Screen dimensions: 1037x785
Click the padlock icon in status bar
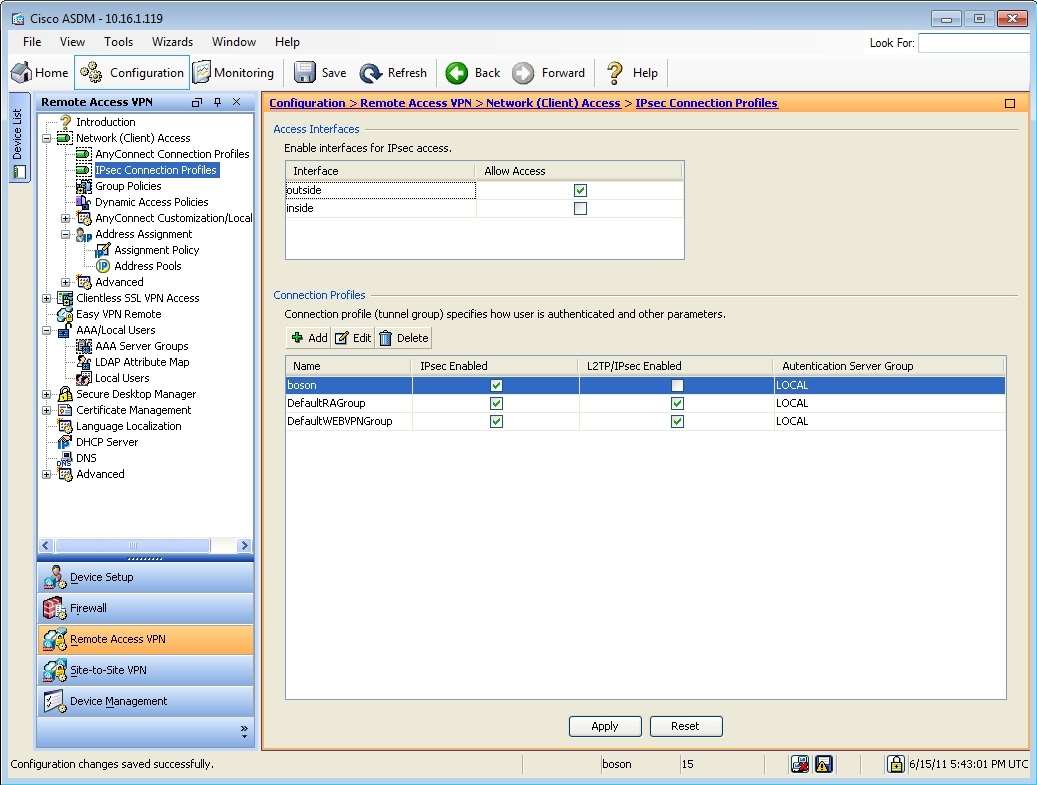(895, 764)
